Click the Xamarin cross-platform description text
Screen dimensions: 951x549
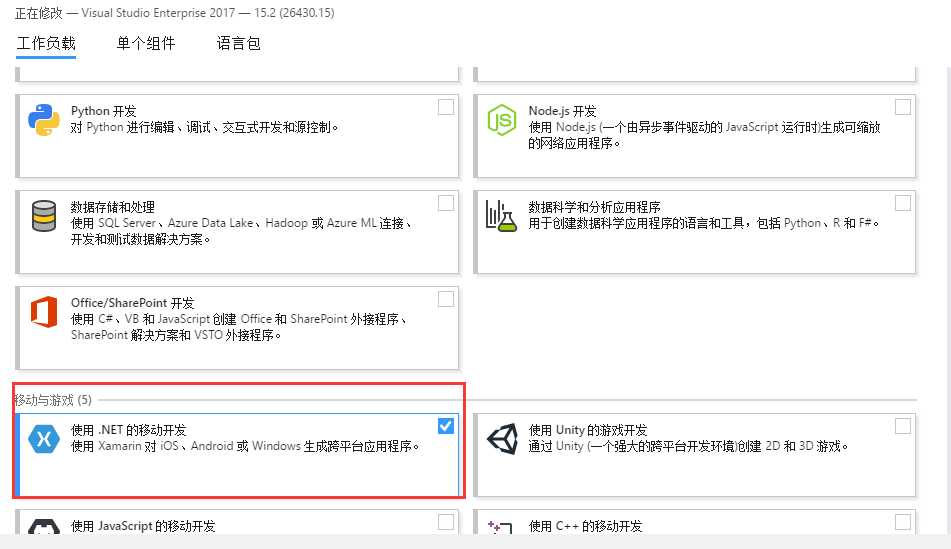[245, 446]
